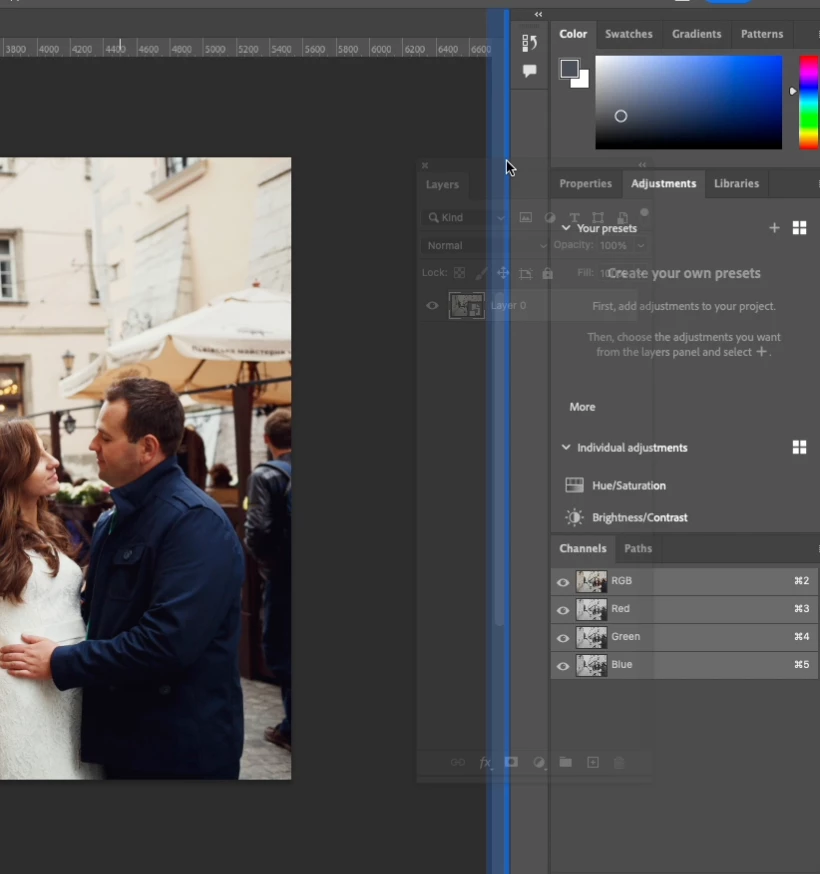
Task: Create a new group folder icon
Action: click(565, 762)
